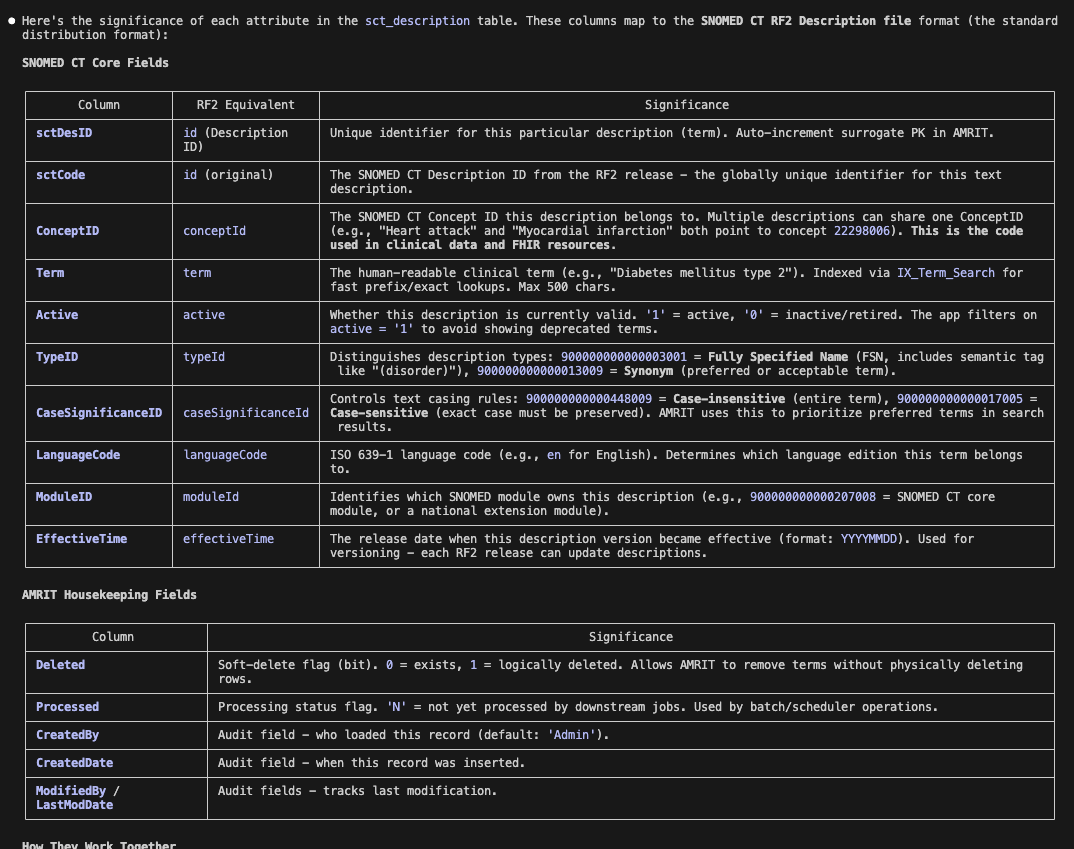Click the ModifiedBy column cell
The height and width of the screenshot is (849, 1074).
(71, 791)
